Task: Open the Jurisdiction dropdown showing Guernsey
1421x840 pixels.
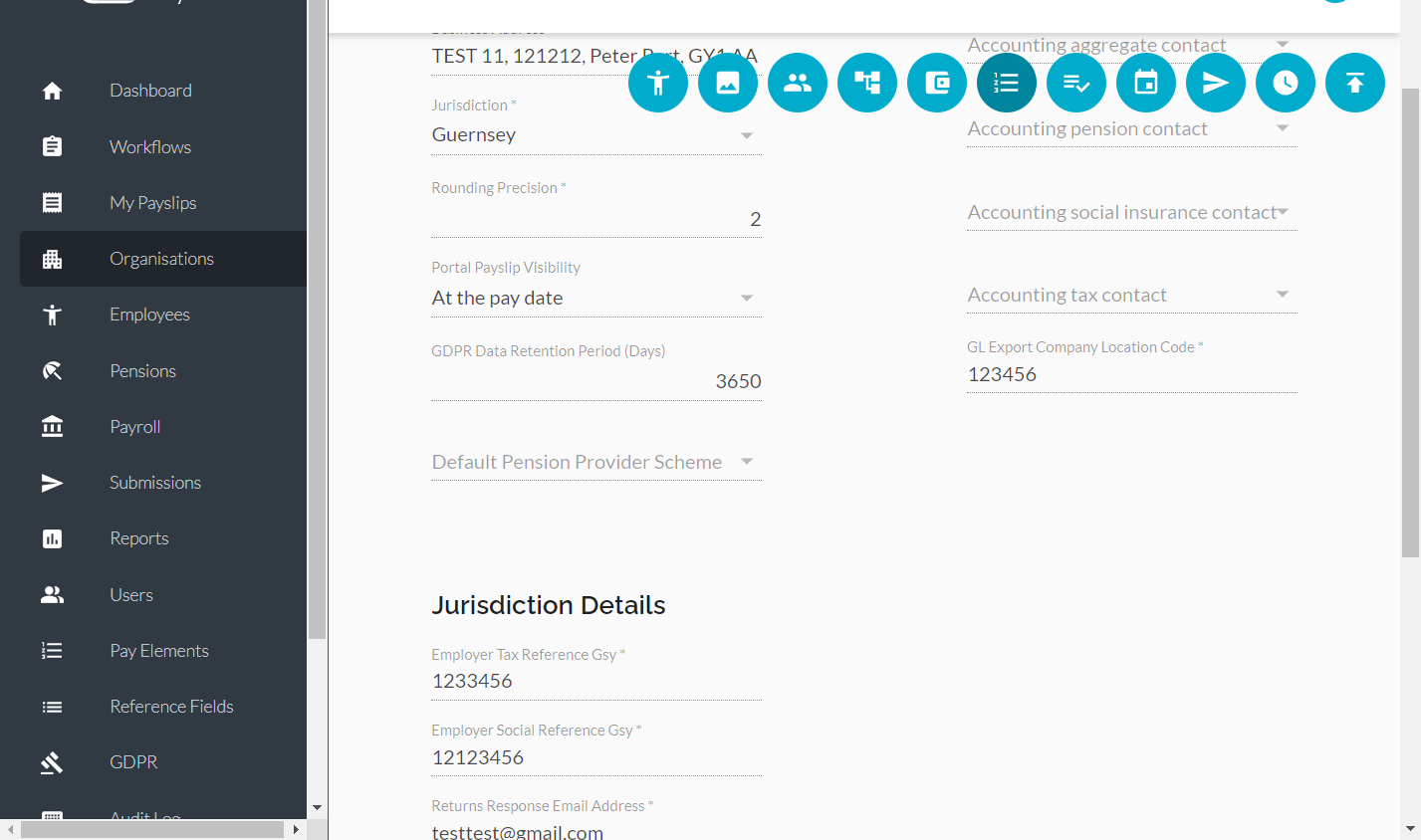Action: [596, 135]
